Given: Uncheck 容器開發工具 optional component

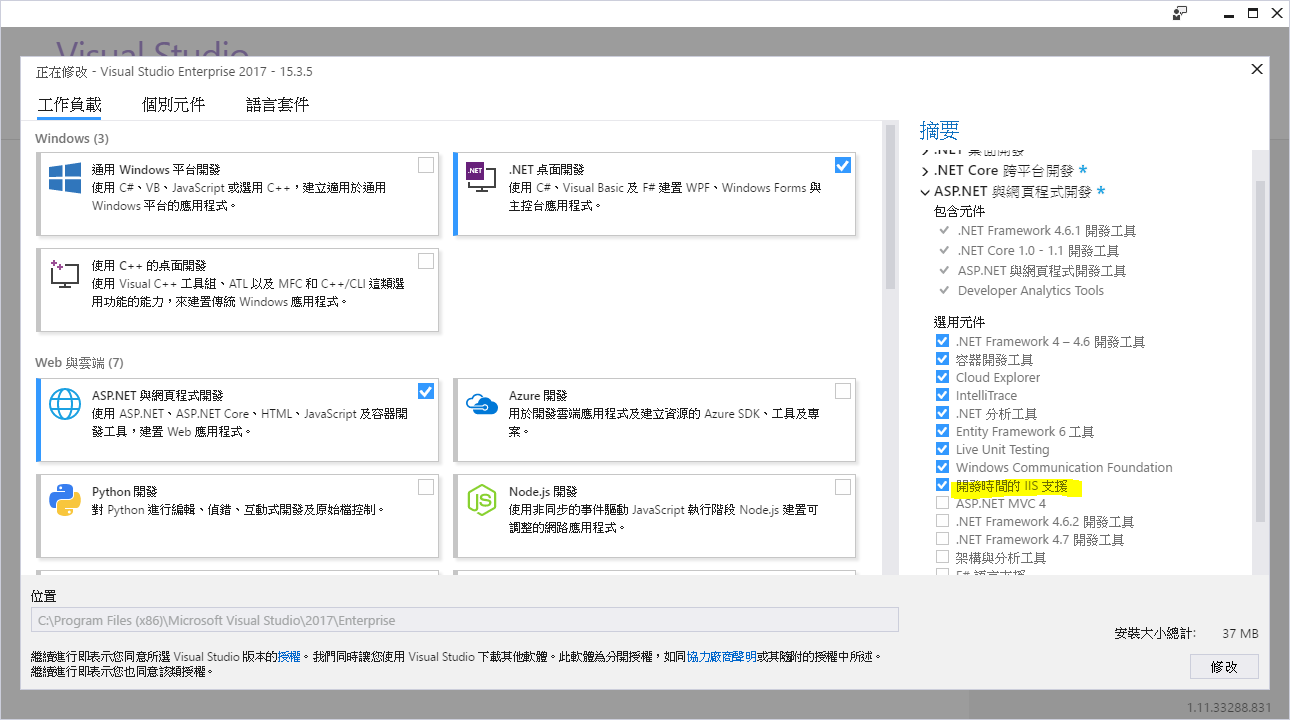Looking at the screenshot, I should pyautogui.click(x=942, y=359).
